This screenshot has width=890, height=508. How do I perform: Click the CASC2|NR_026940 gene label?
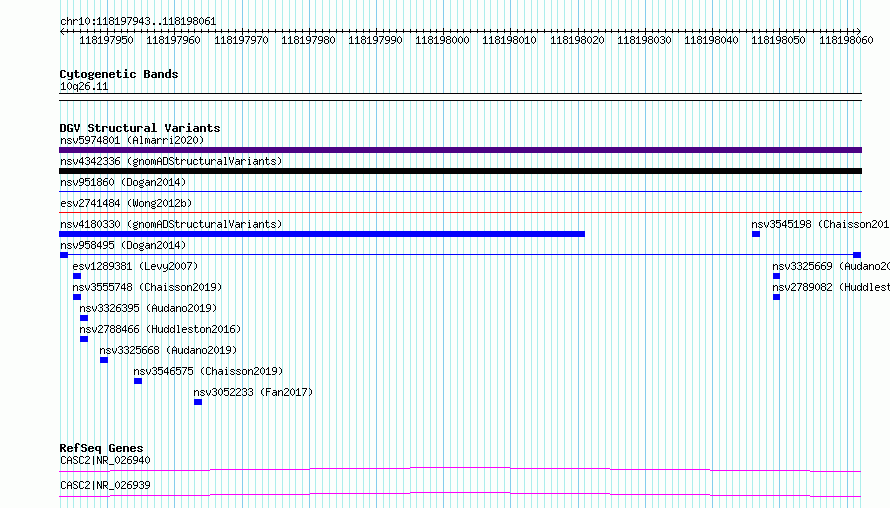[105, 460]
